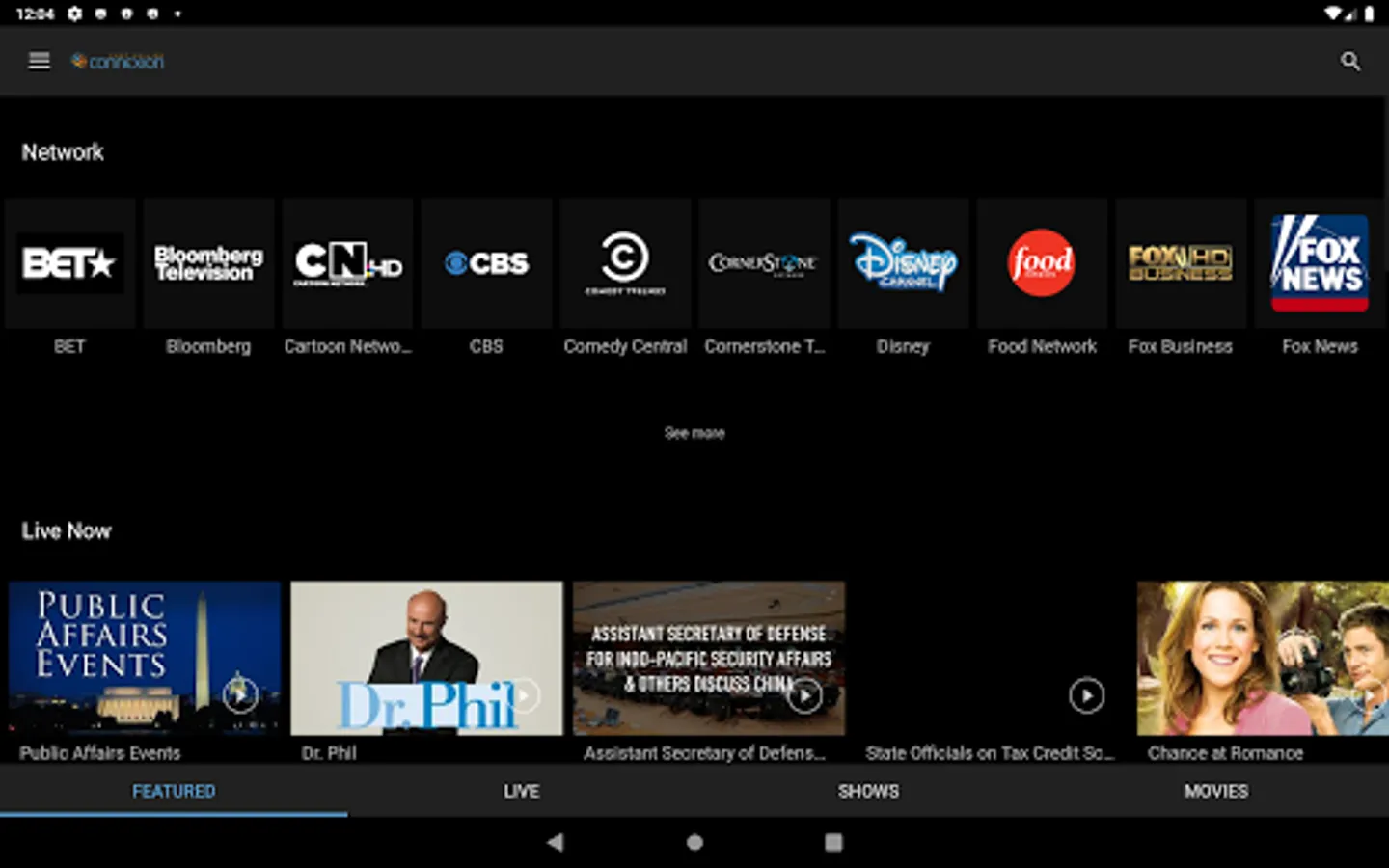Tap the Android home button
The image size is (1389, 868).
click(x=694, y=842)
